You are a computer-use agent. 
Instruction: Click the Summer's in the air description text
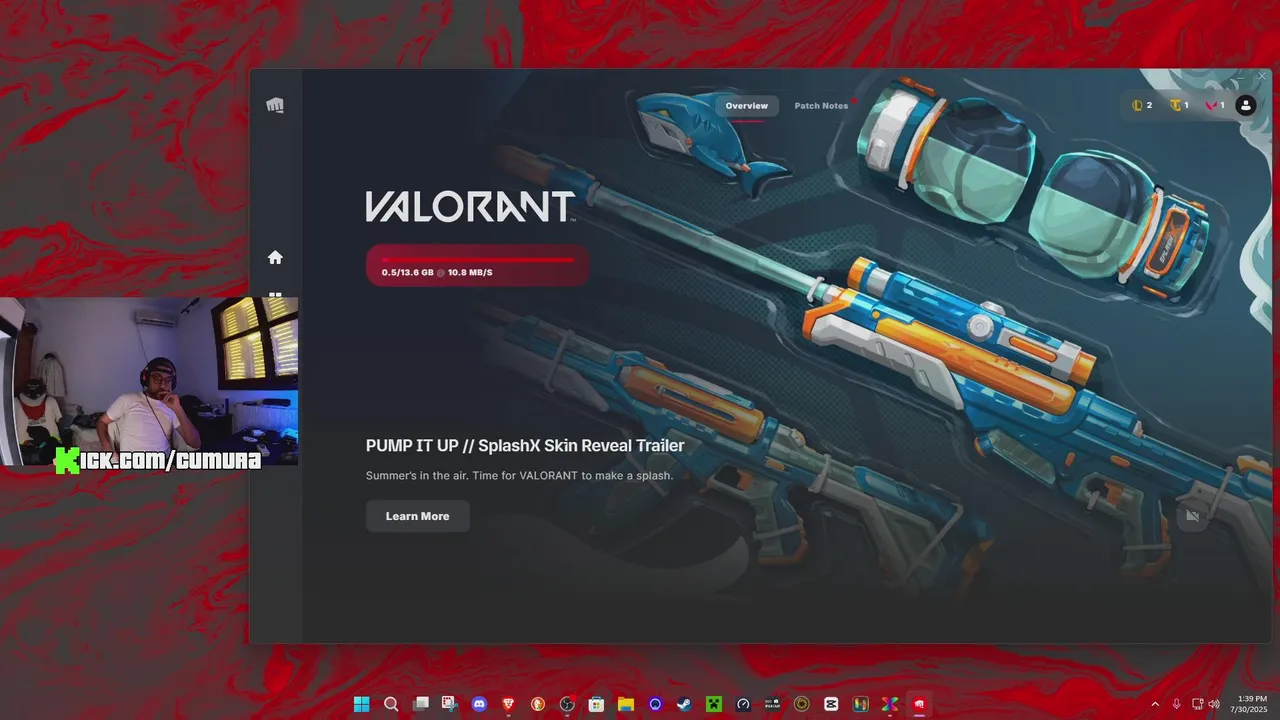[x=519, y=476]
